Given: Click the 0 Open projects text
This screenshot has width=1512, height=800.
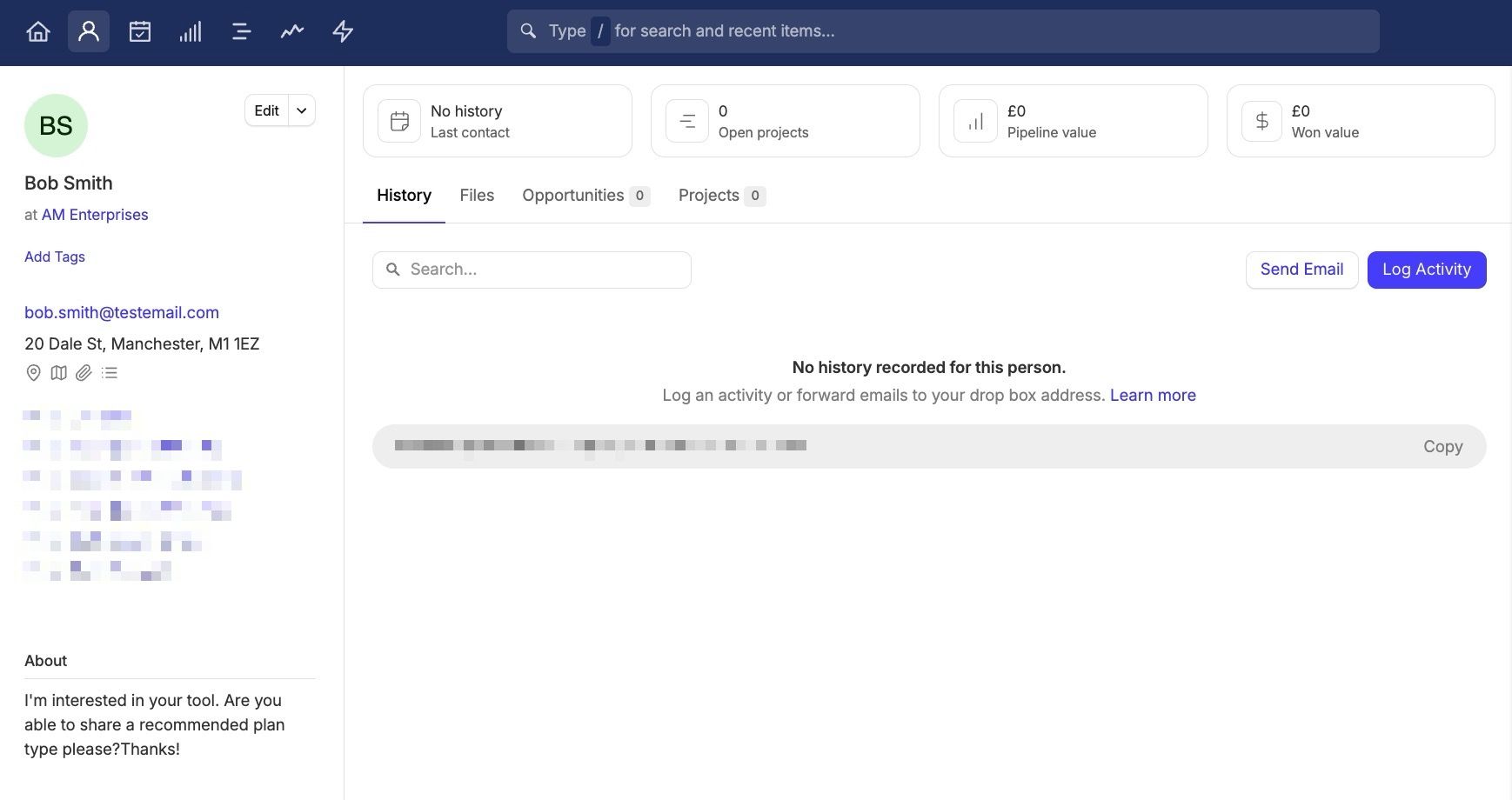Looking at the screenshot, I should tap(763, 121).
